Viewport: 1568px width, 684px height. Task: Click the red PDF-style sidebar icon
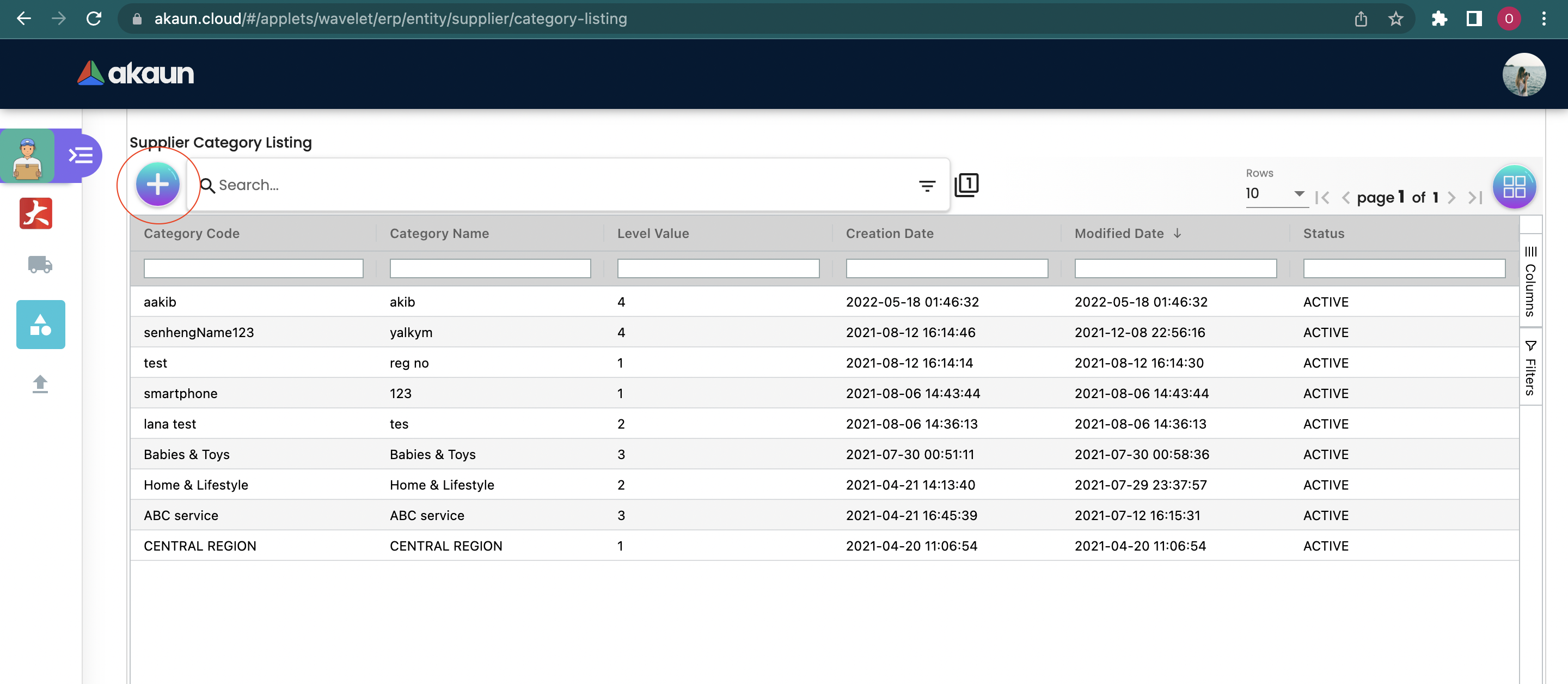36,213
